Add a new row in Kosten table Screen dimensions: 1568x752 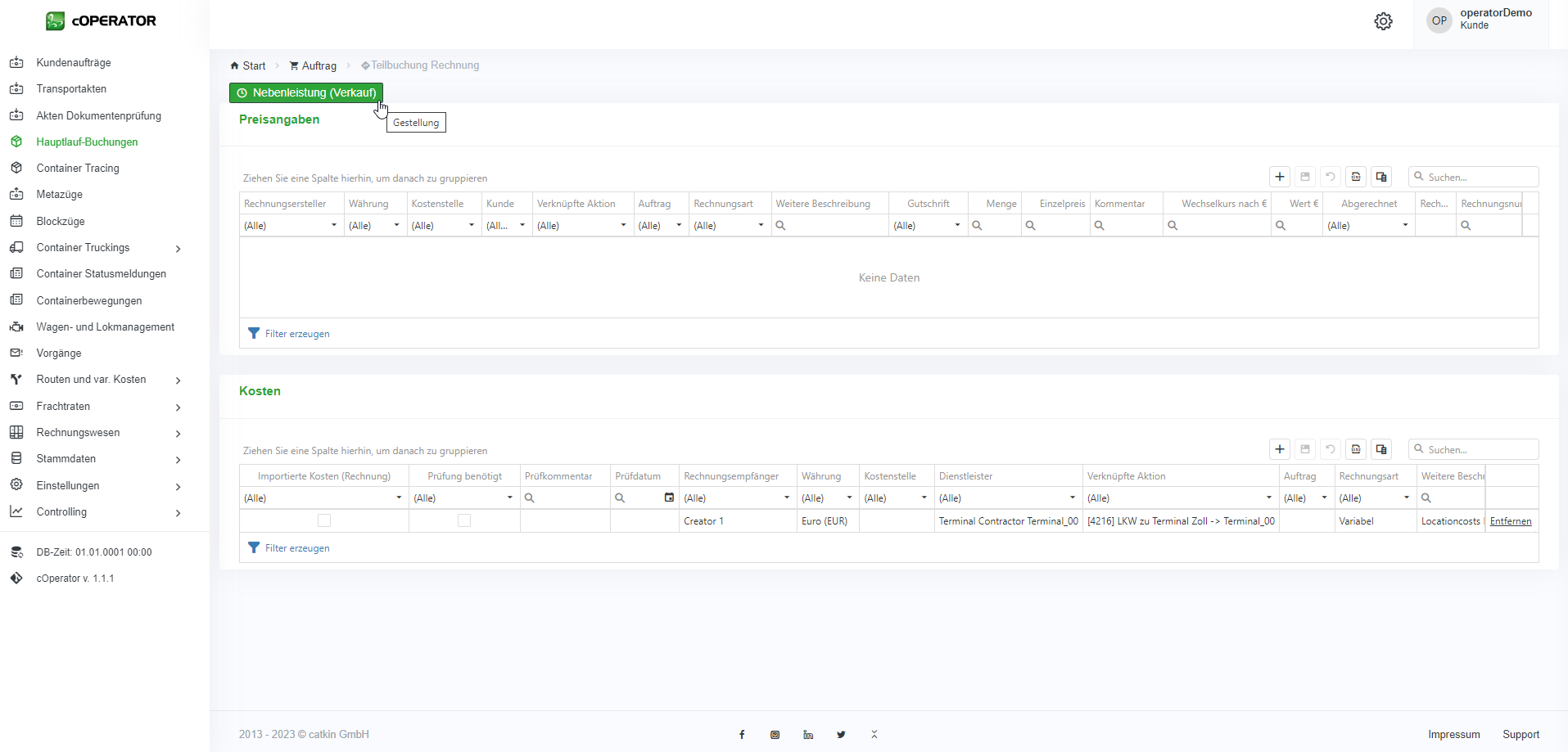click(x=1280, y=449)
